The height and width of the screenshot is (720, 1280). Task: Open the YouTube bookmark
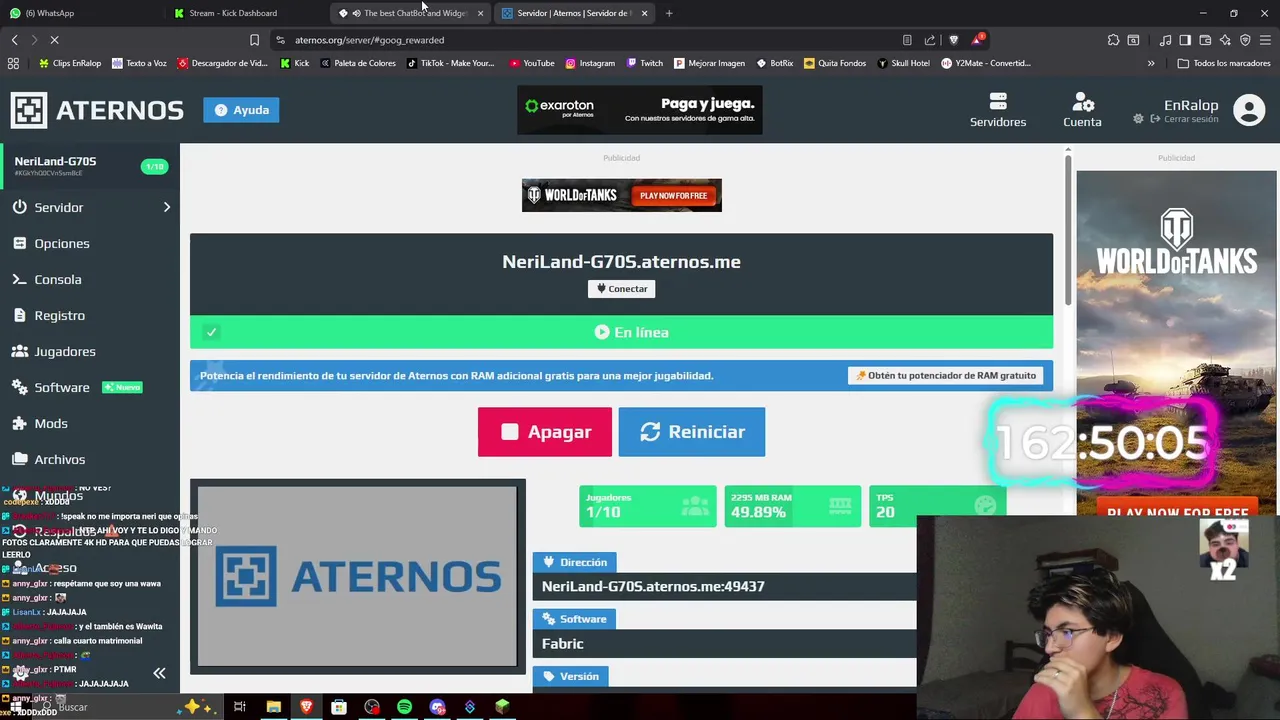(532, 63)
